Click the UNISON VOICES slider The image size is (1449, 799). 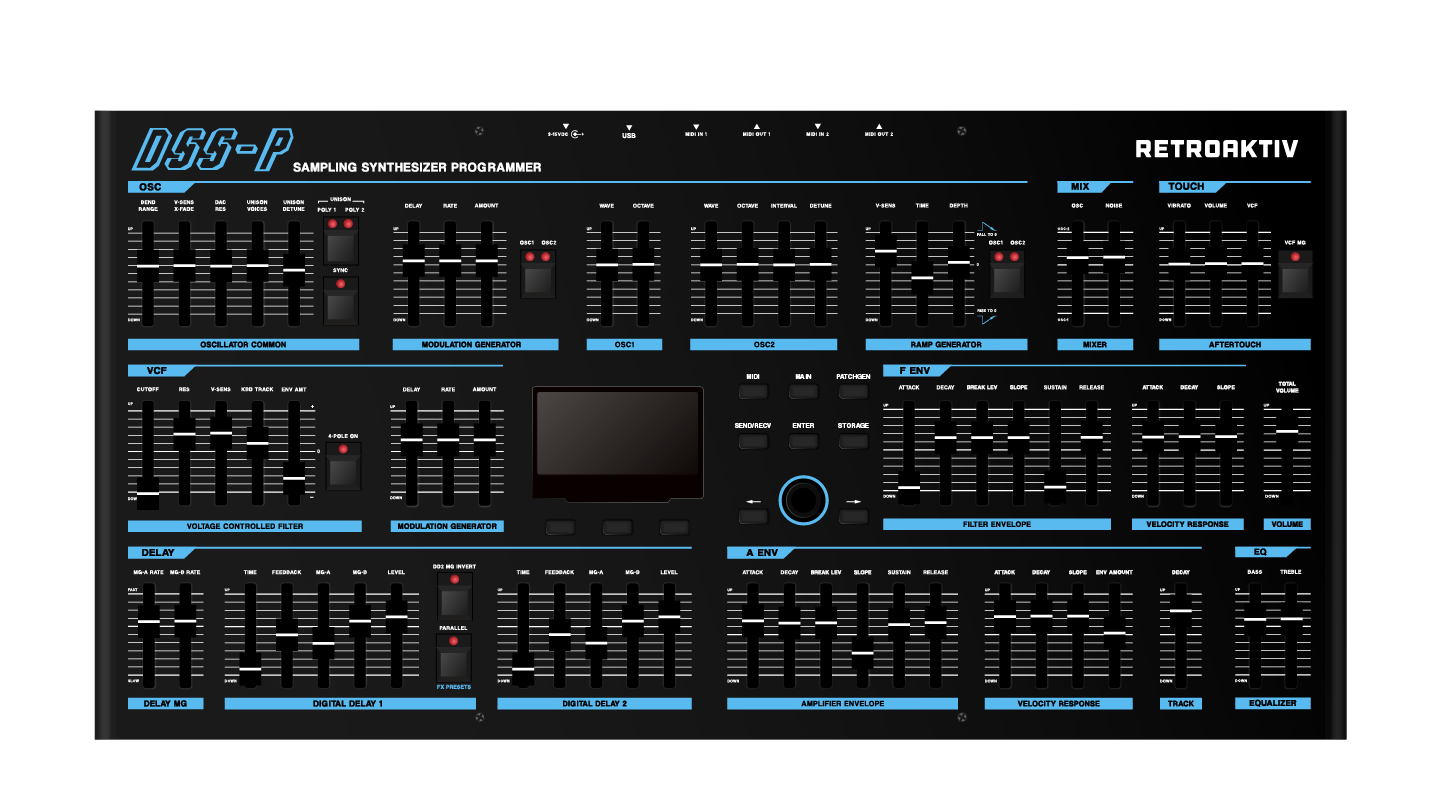click(257, 273)
